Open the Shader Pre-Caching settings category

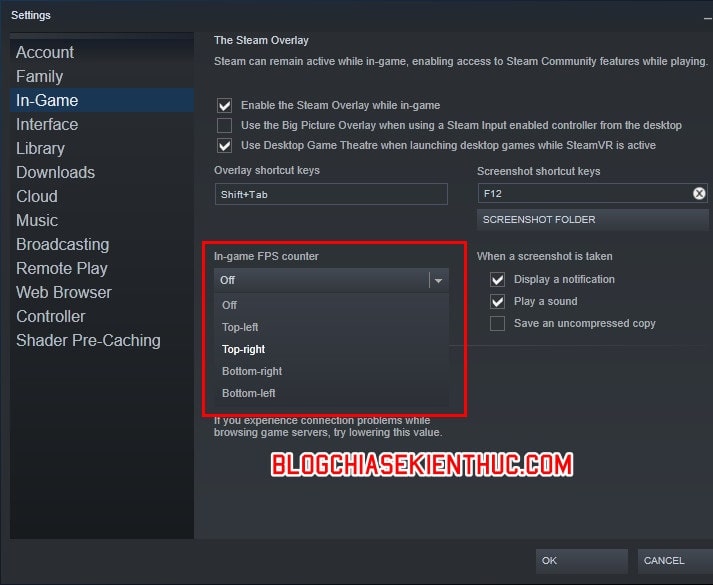click(102, 340)
